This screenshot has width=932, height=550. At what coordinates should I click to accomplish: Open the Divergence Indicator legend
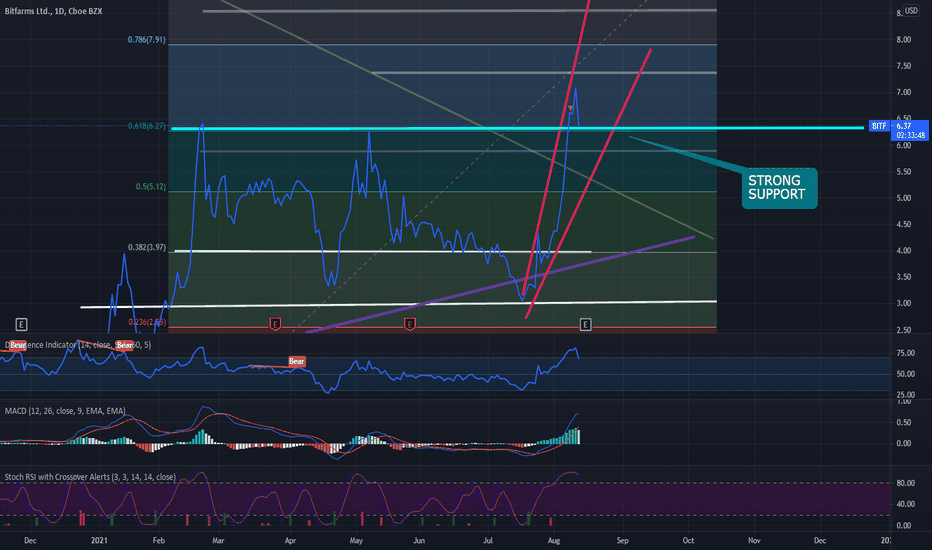78,345
